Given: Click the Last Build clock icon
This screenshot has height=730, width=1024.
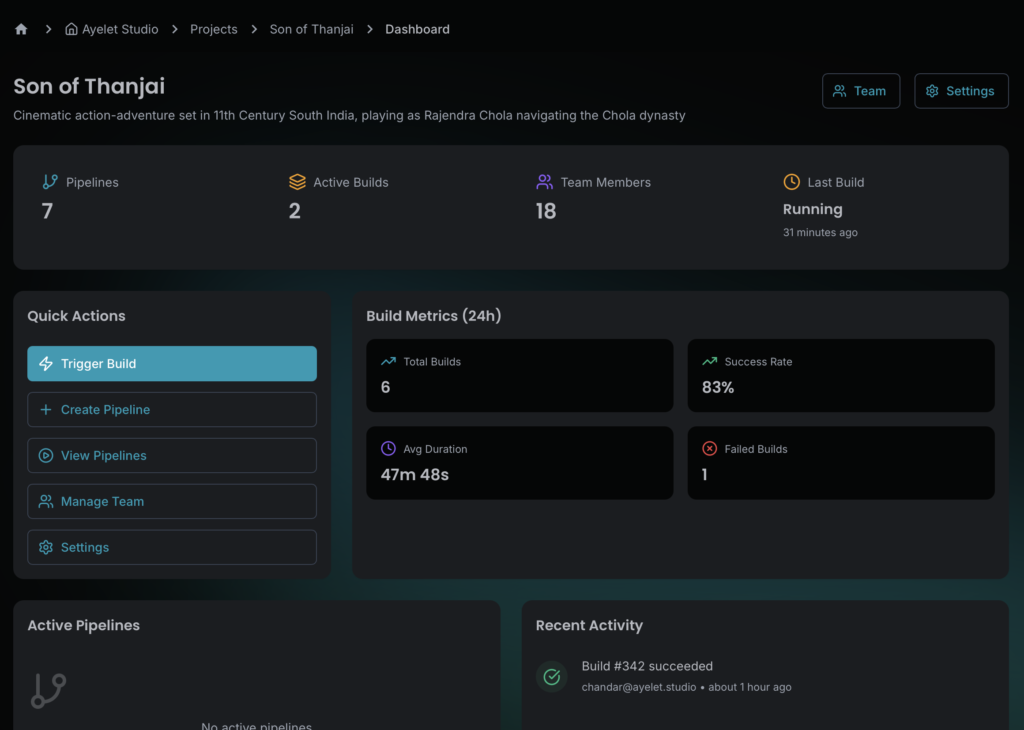Looking at the screenshot, I should click(x=791, y=182).
